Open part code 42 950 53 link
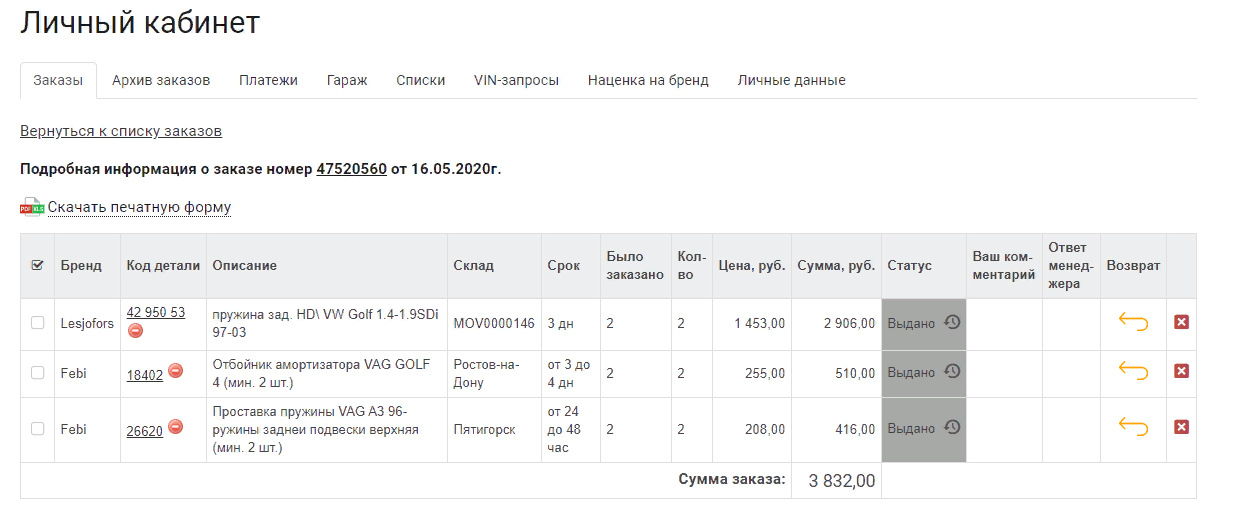The width and height of the screenshot is (1241, 517). tap(156, 312)
